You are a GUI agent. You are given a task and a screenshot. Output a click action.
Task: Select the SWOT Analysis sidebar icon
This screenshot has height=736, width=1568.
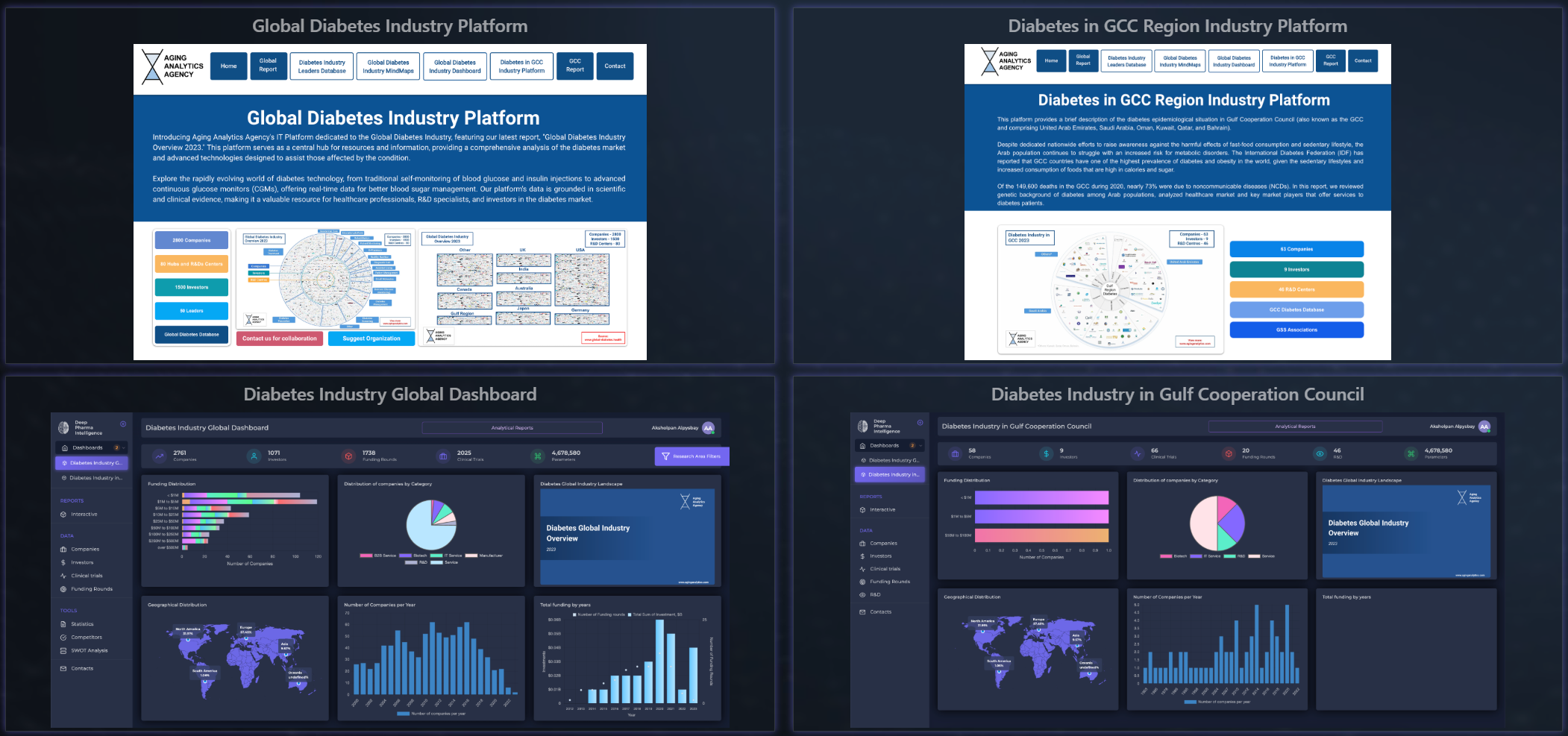(63, 651)
